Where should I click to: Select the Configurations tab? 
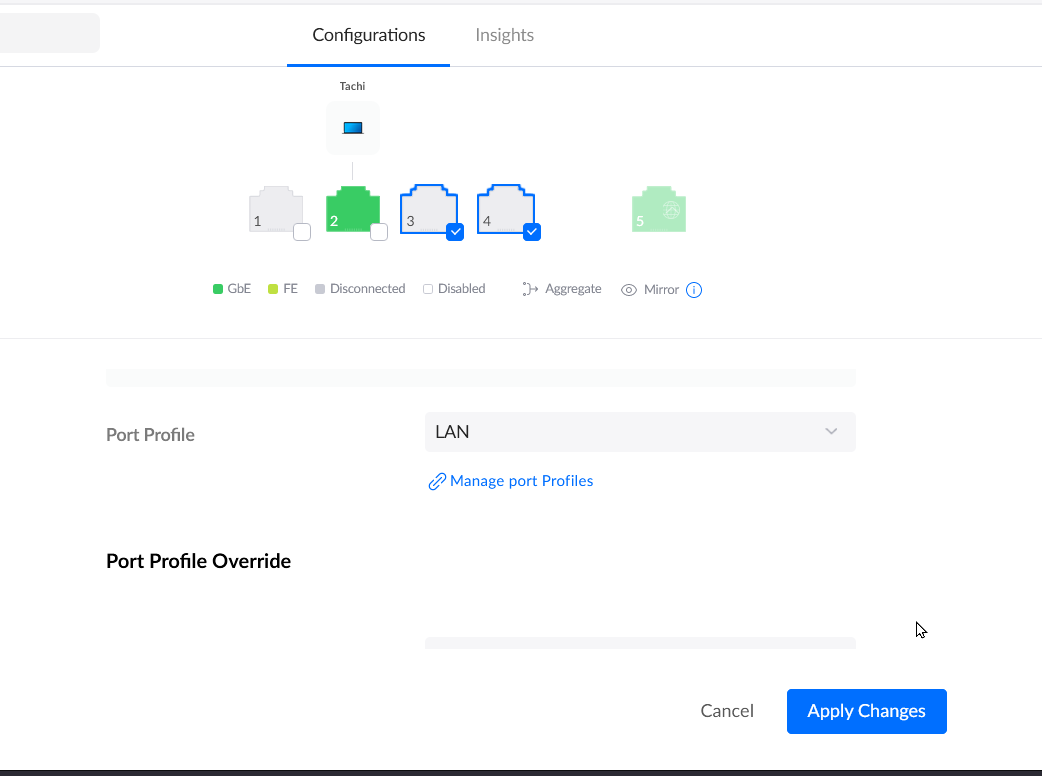point(369,35)
